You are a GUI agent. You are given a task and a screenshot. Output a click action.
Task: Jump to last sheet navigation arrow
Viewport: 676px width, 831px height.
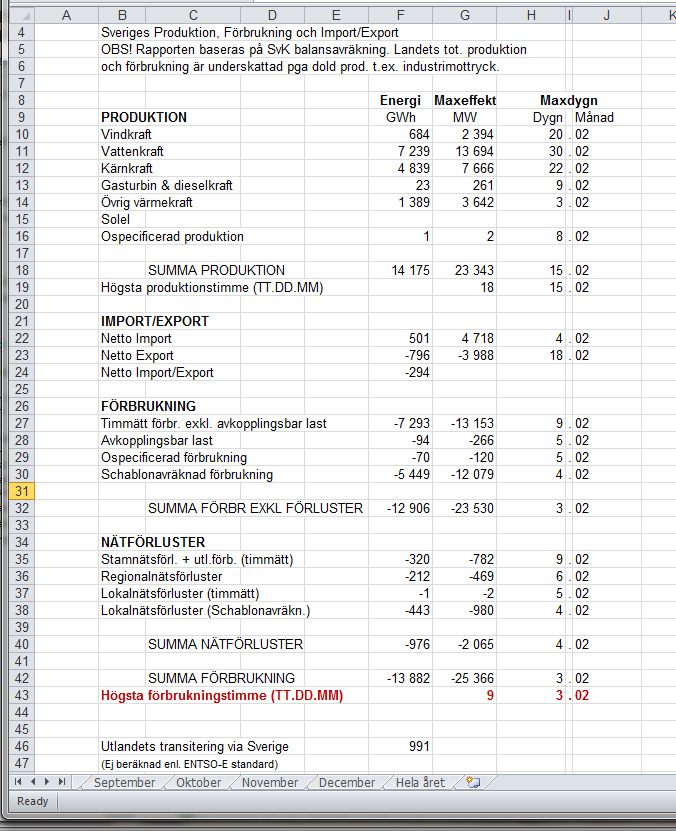click(61, 782)
